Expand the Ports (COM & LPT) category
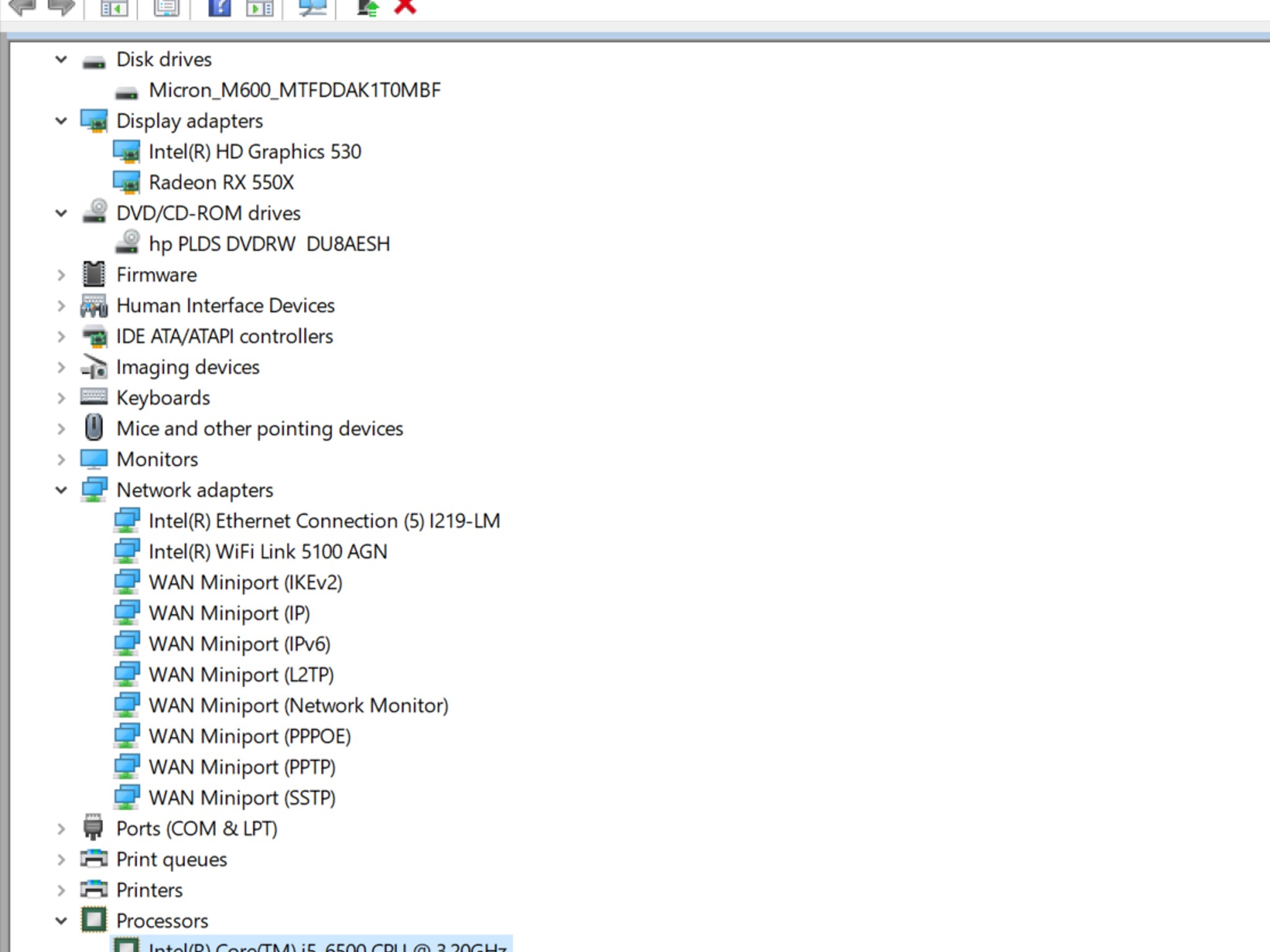This screenshot has width=1270, height=952. coord(61,829)
